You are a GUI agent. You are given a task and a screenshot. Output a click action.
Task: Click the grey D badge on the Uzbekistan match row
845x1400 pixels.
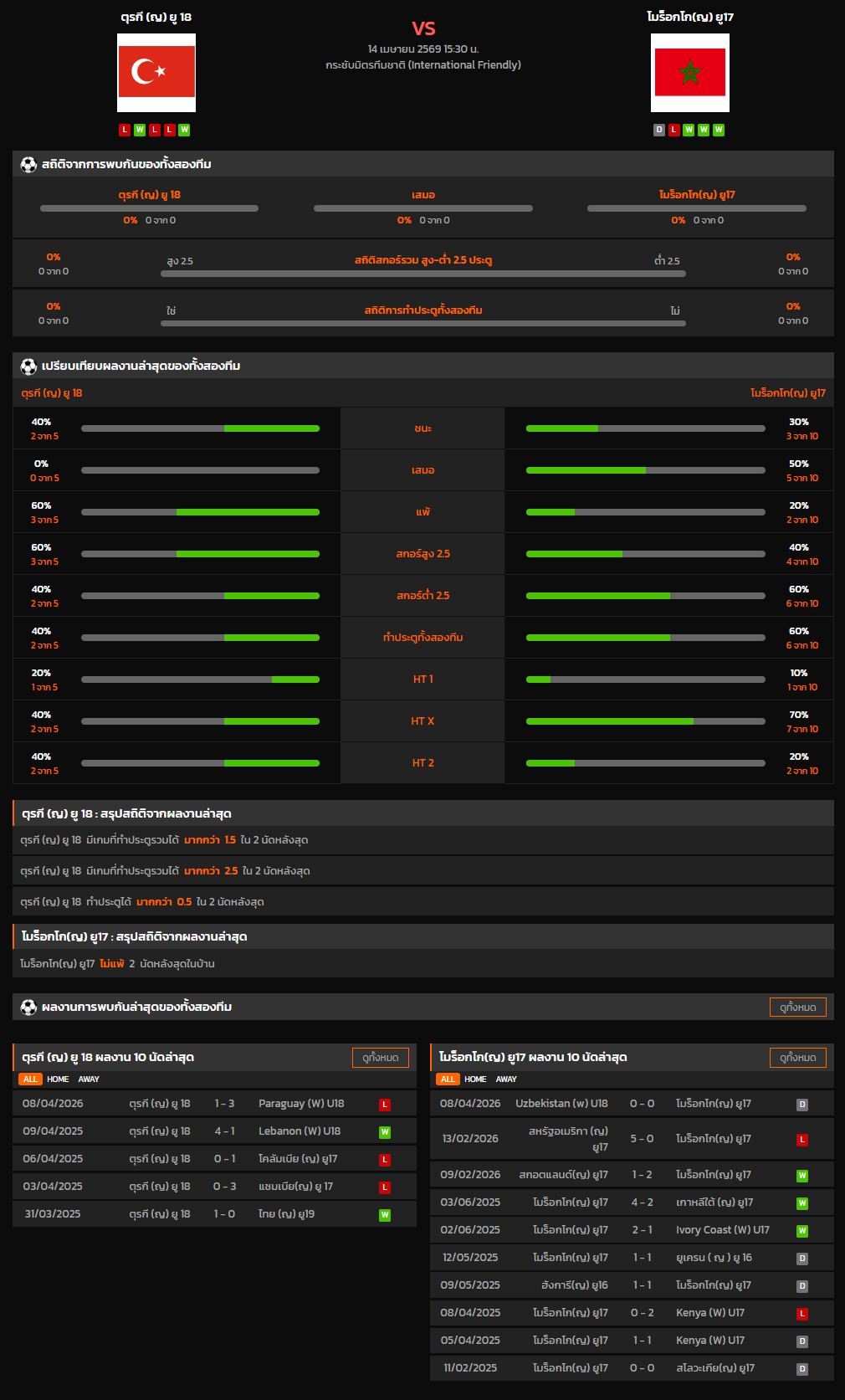click(x=801, y=1105)
